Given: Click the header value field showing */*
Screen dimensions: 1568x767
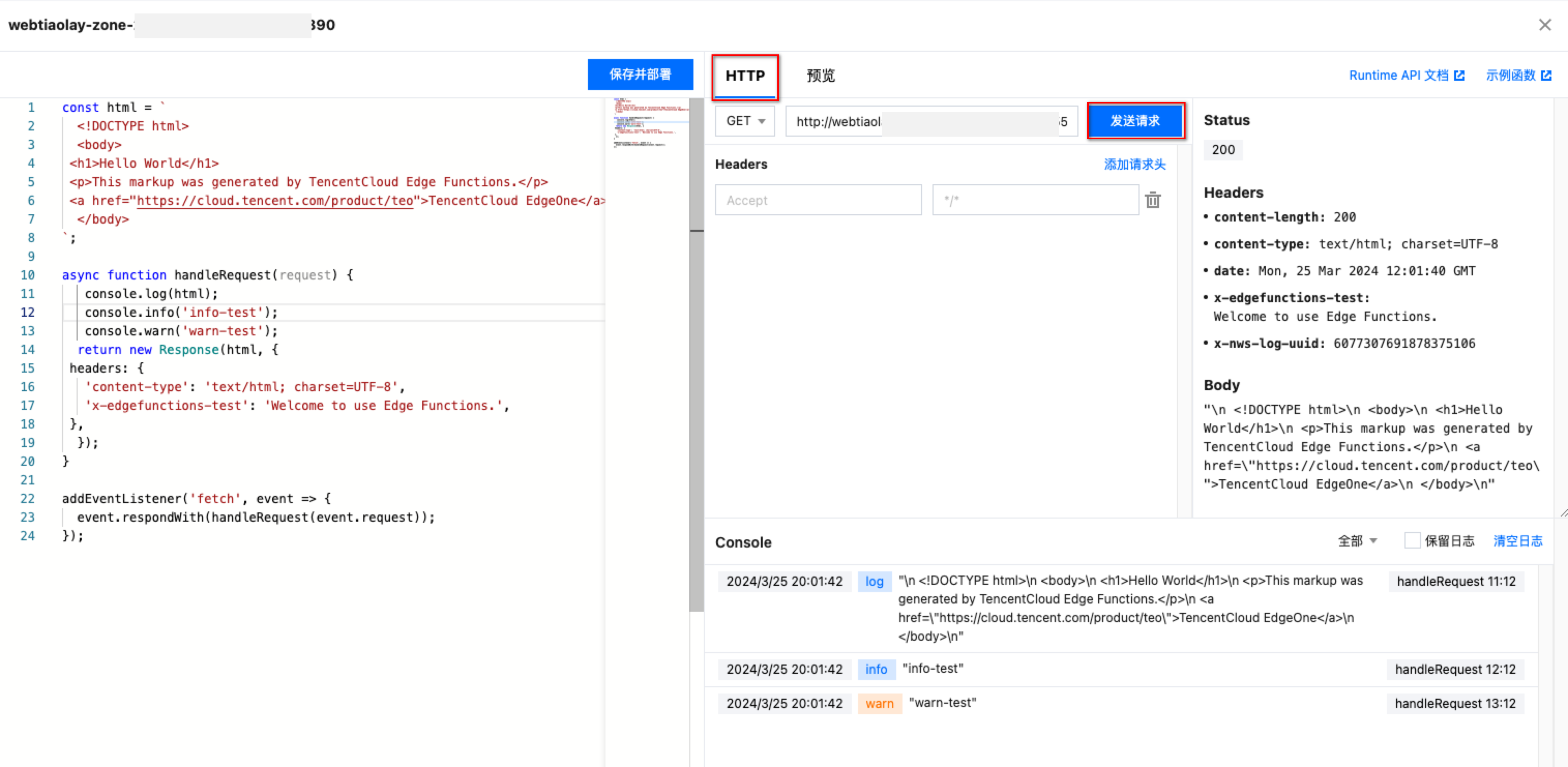Looking at the screenshot, I should (x=1035, y=200).
